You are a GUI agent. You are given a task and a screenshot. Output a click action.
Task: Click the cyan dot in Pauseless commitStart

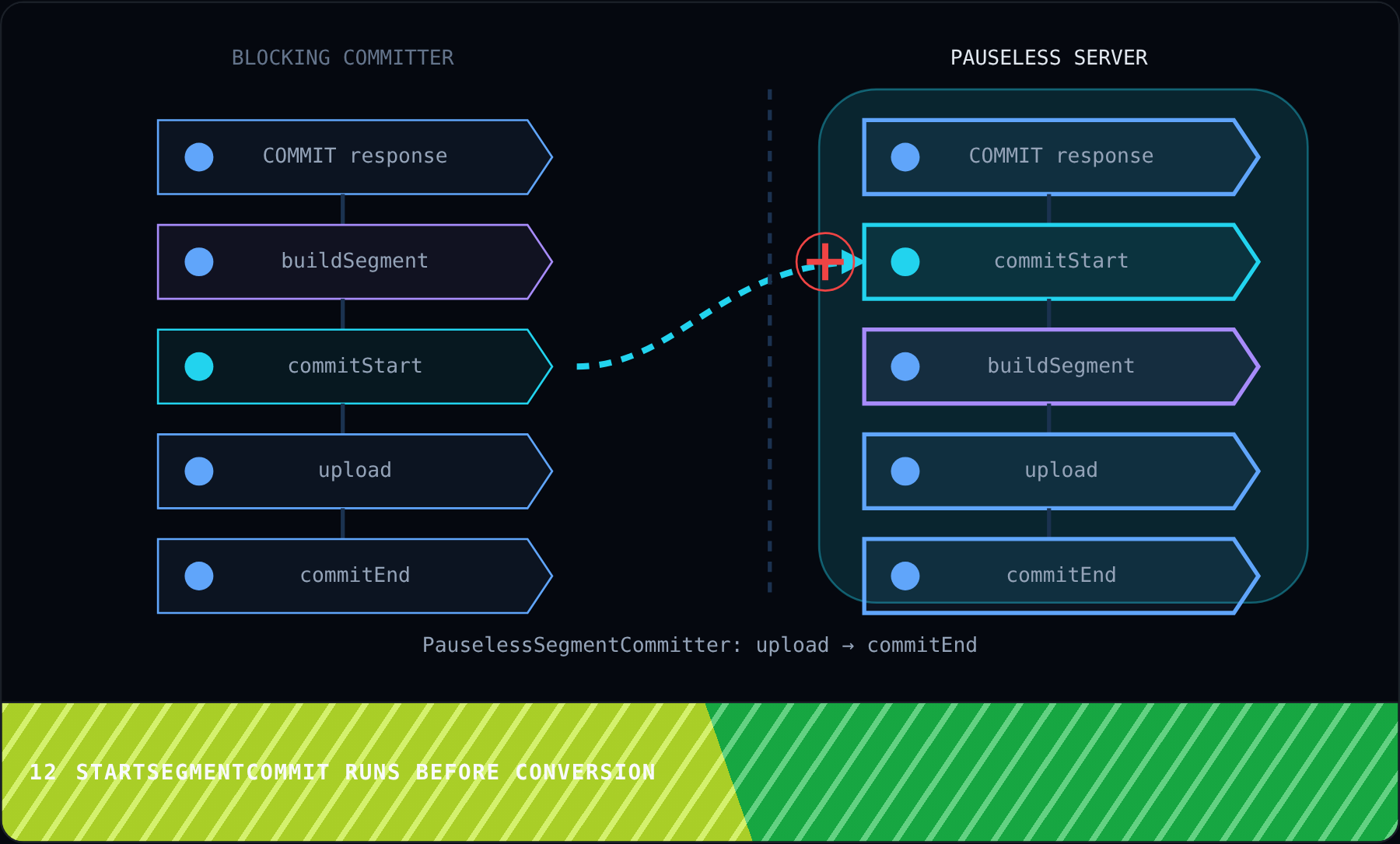[905, 262]
